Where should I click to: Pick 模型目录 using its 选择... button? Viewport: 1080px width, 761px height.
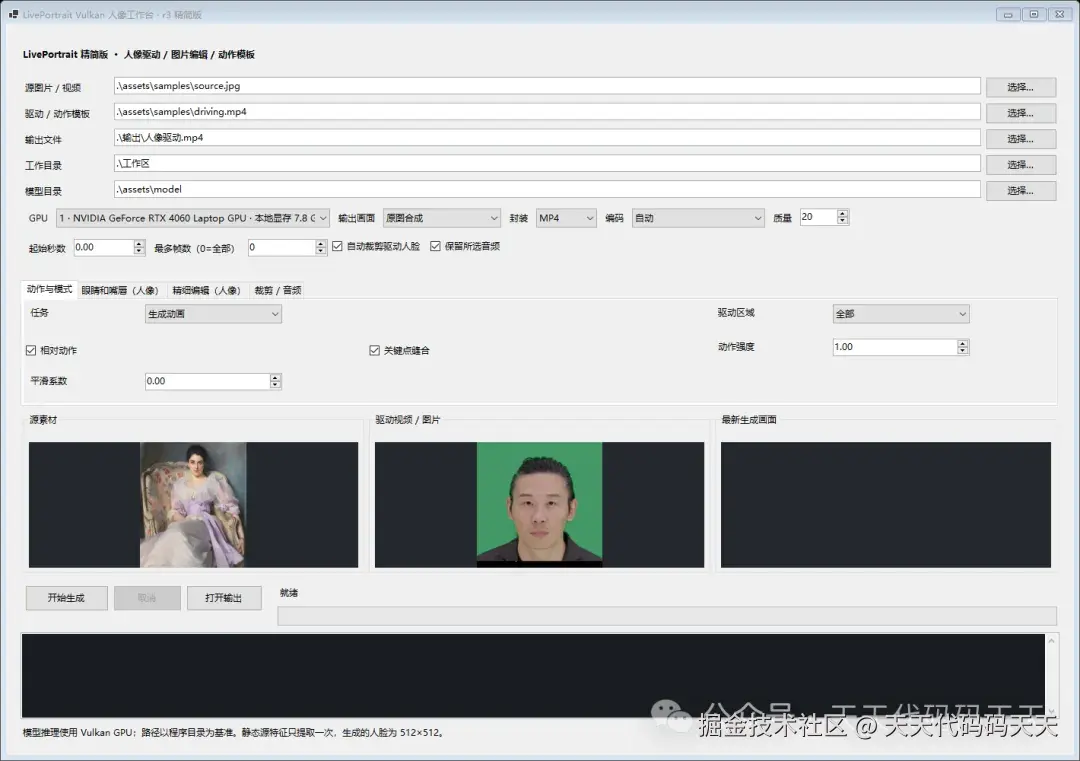click(x=1021, y=191)
